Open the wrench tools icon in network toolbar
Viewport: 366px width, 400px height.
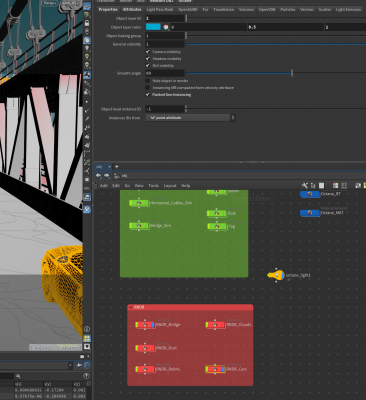pos(305,185)
